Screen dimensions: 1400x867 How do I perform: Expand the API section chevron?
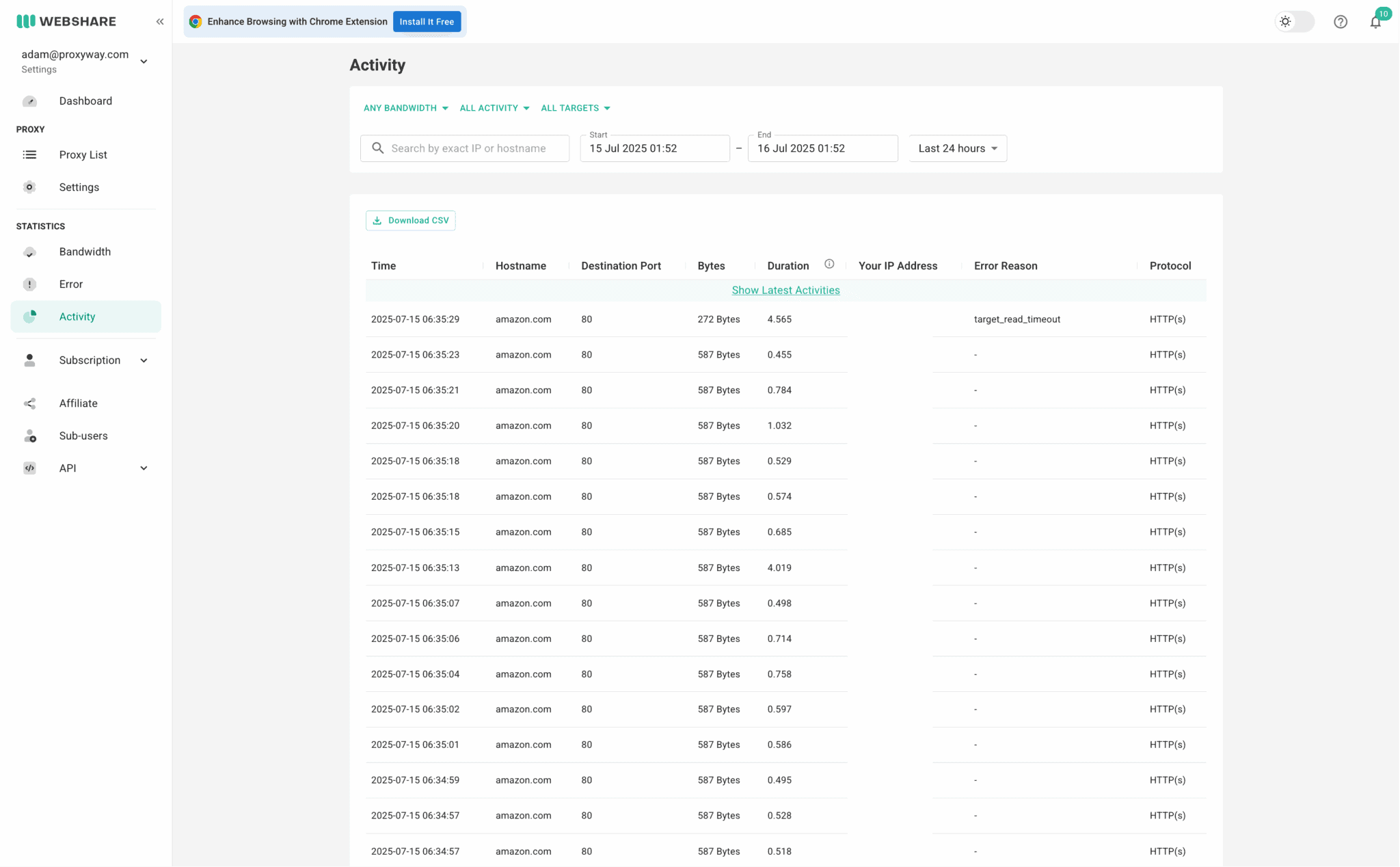tap(144, 468)
